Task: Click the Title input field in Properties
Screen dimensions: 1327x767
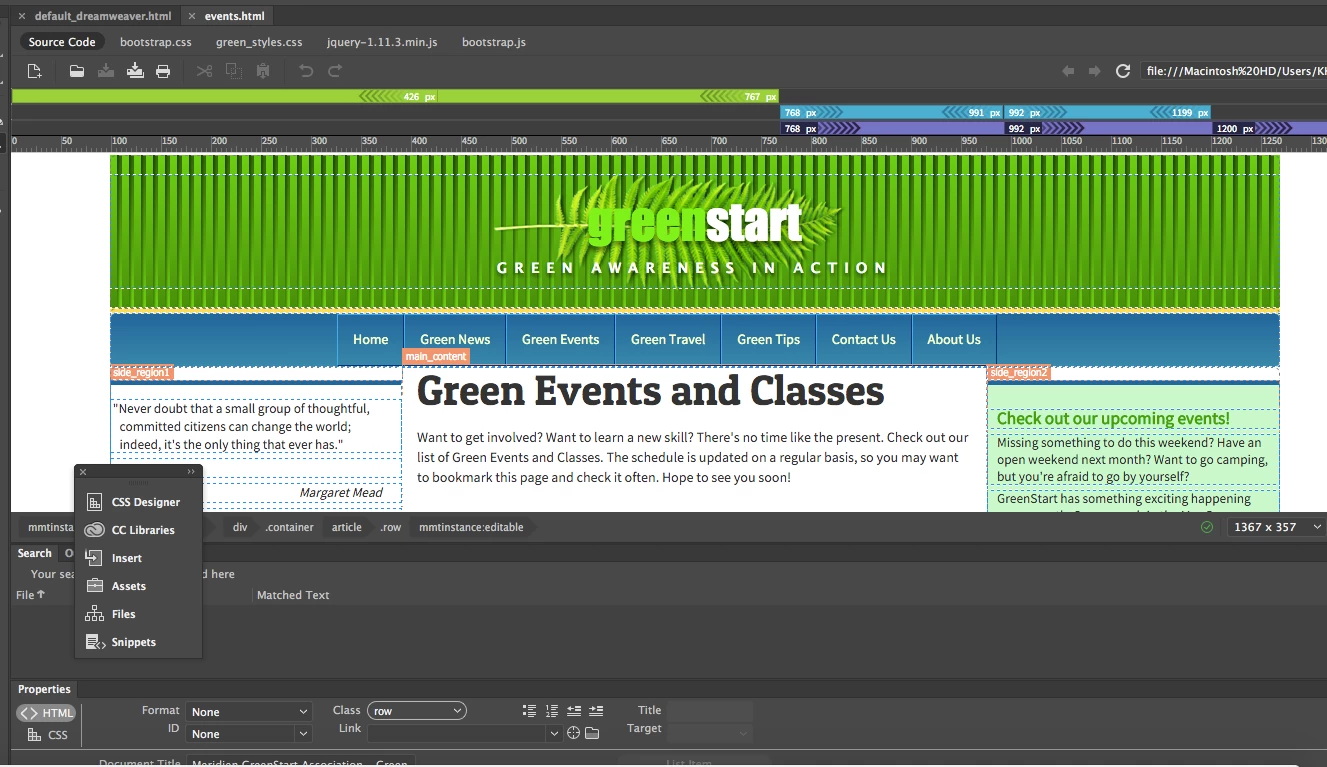Action: (709, 711)
